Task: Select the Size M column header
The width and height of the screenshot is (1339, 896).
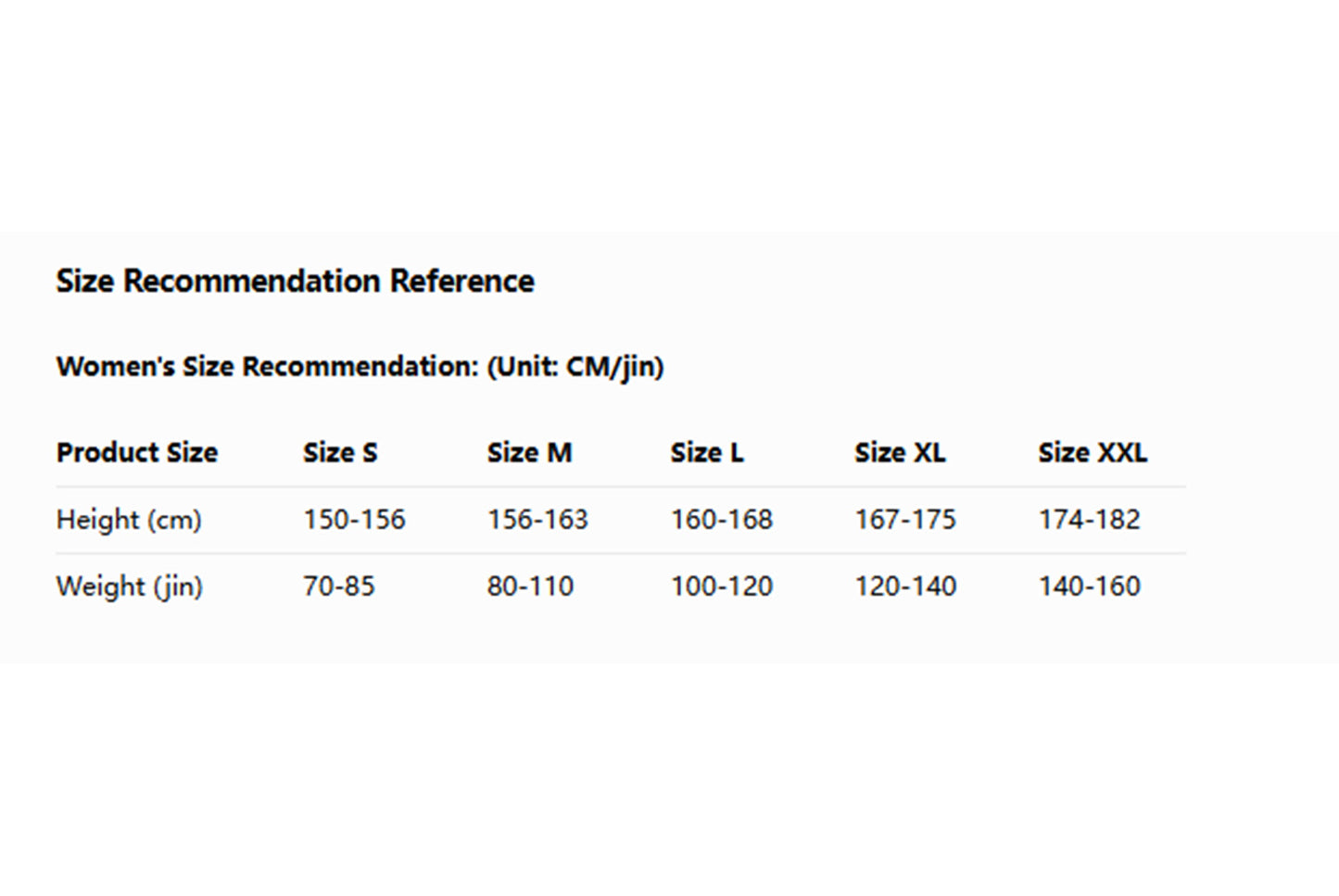Action: (529, 452)
